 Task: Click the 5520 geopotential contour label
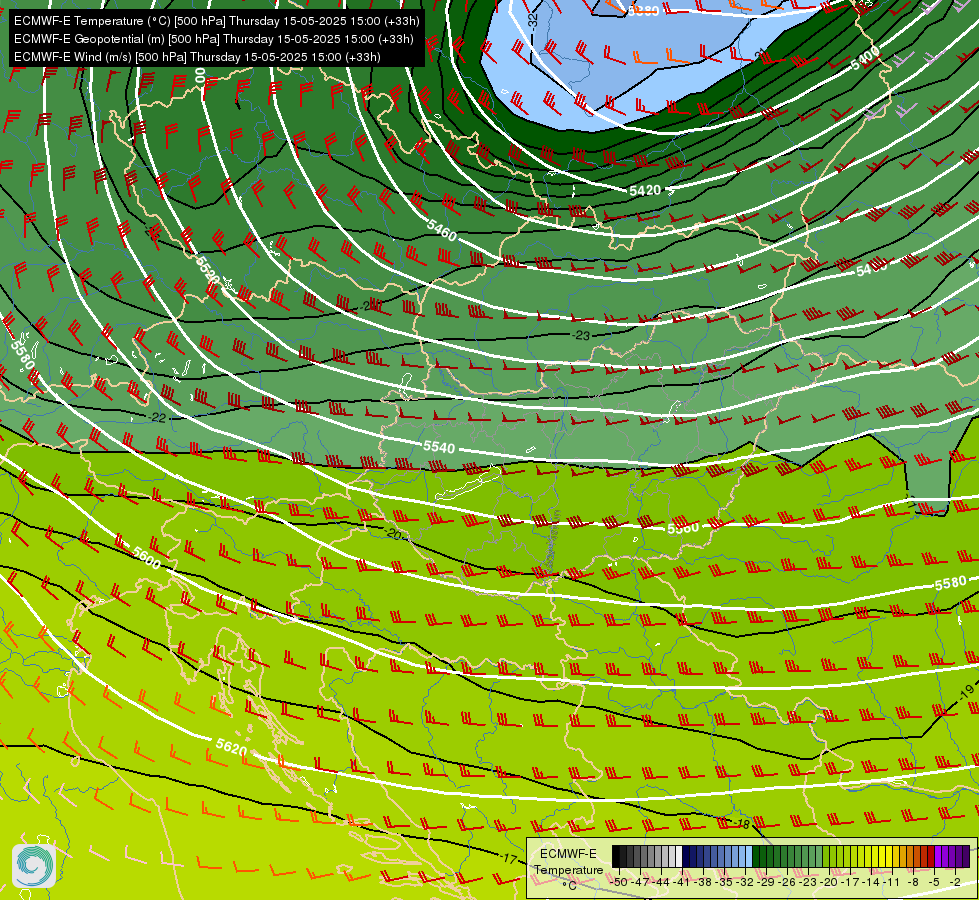coord(207,269)
